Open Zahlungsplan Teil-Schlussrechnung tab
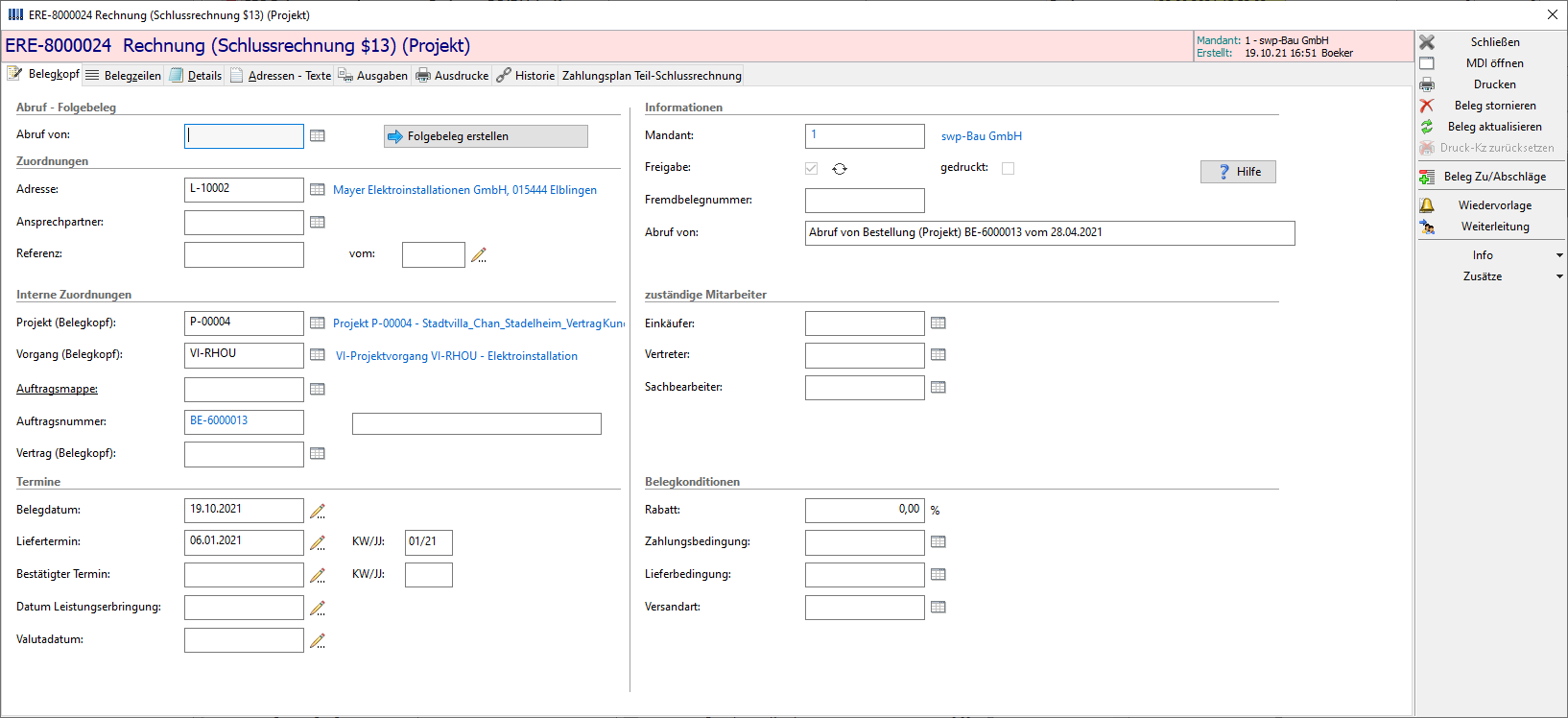This screenshot has width=1568, height=718. tap(652, 76)
